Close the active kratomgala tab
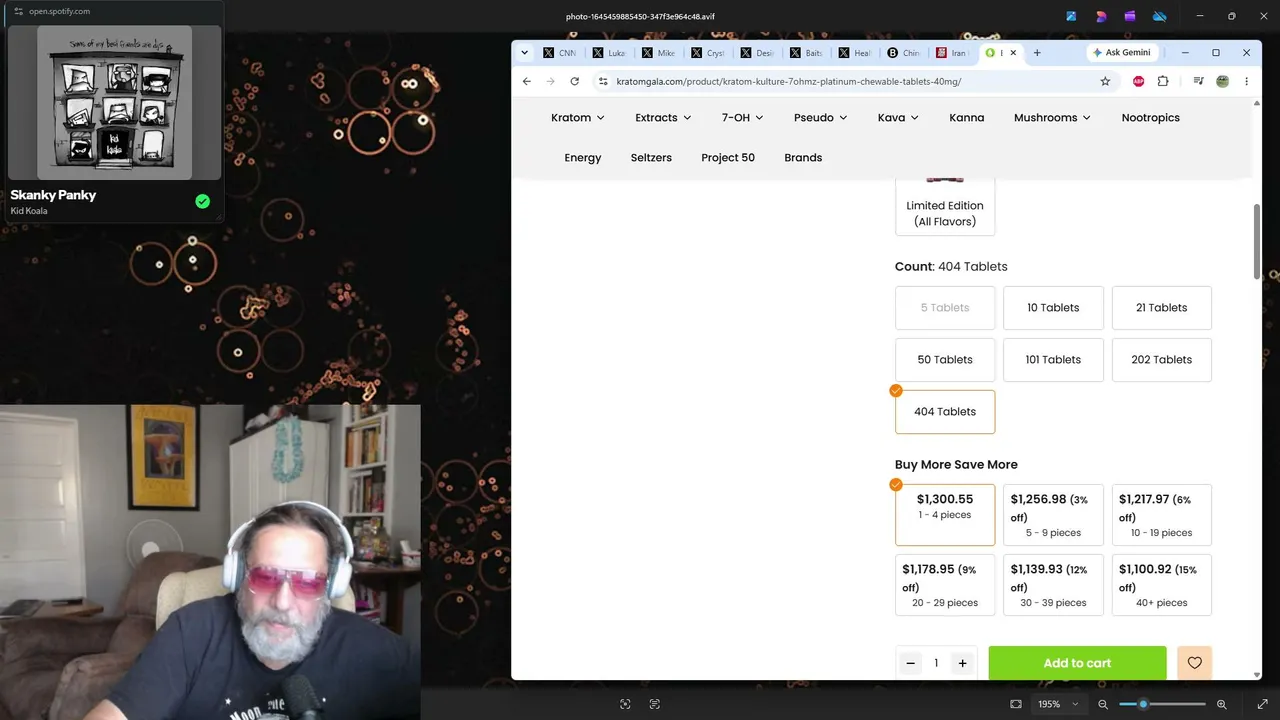Image resolution: width=1280 pixels, height=720 pixels. [1013, 52]
